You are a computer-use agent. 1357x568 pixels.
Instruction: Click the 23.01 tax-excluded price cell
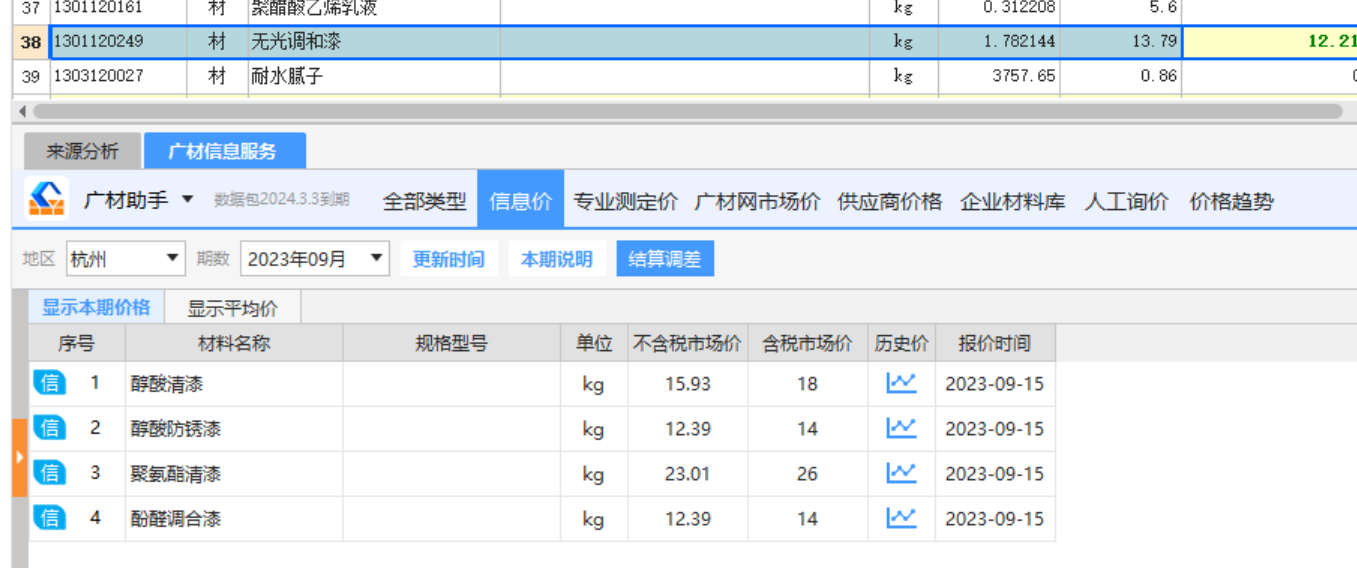click(688, 474)
